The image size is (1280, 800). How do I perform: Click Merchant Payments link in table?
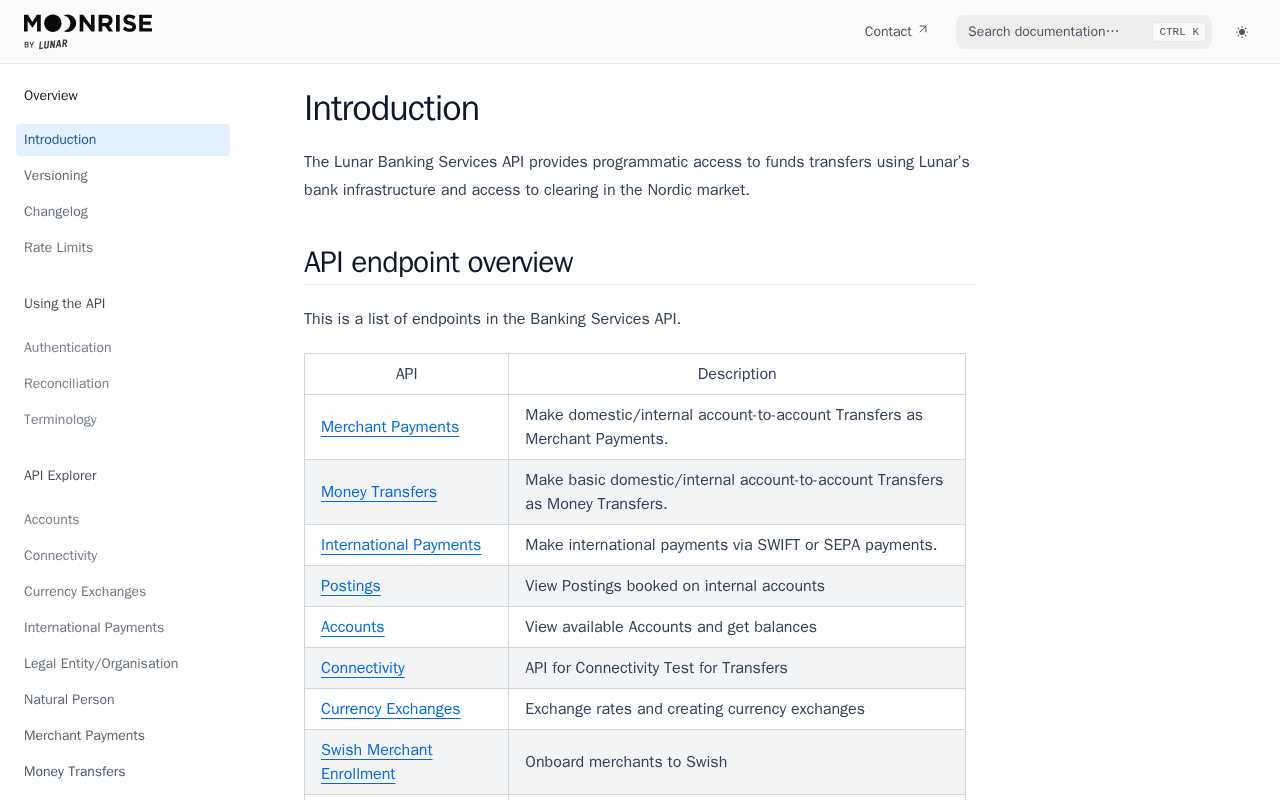tap(390, 427)
